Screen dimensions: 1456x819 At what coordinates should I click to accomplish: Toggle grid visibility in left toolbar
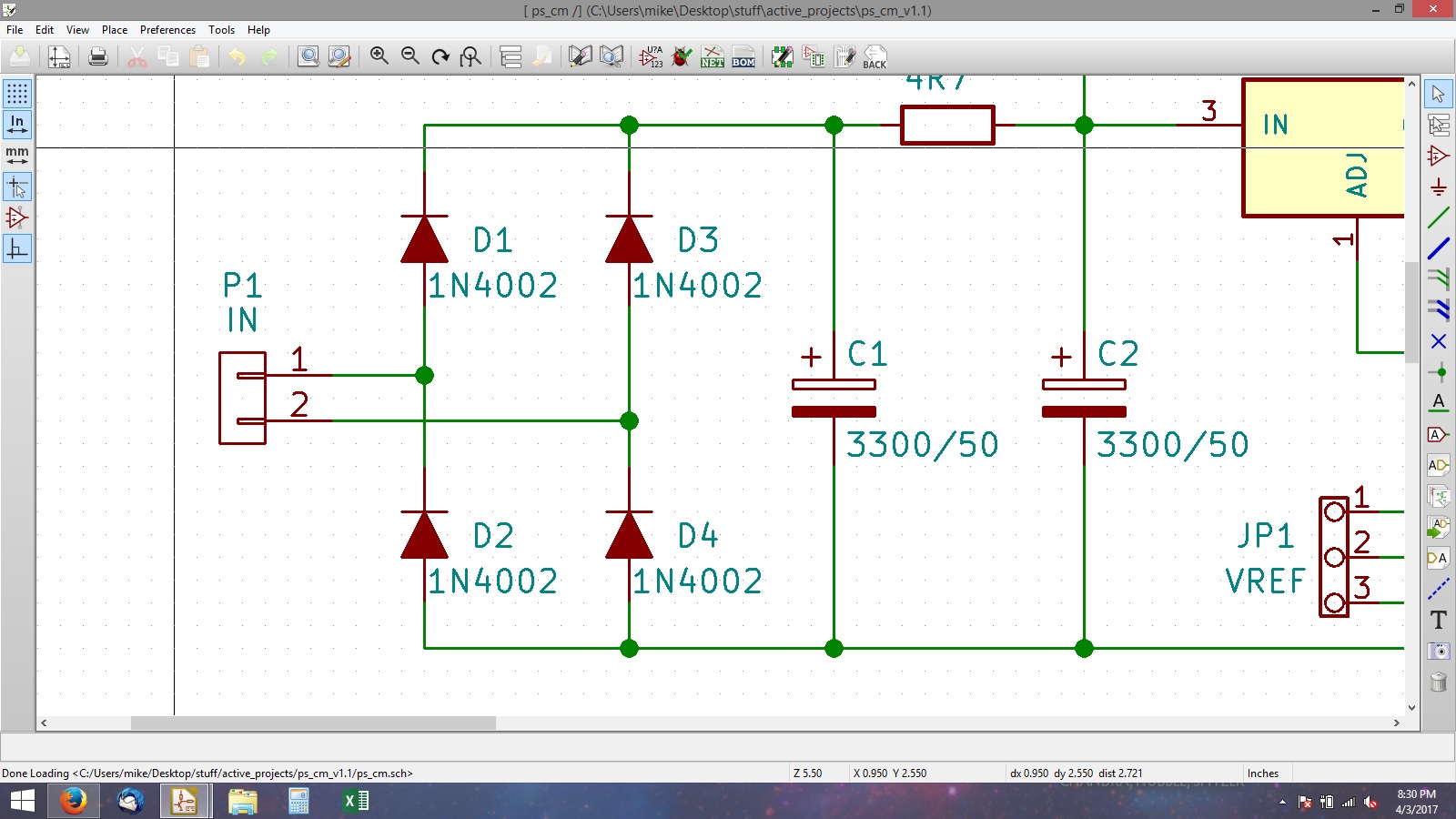pos(17,93)
